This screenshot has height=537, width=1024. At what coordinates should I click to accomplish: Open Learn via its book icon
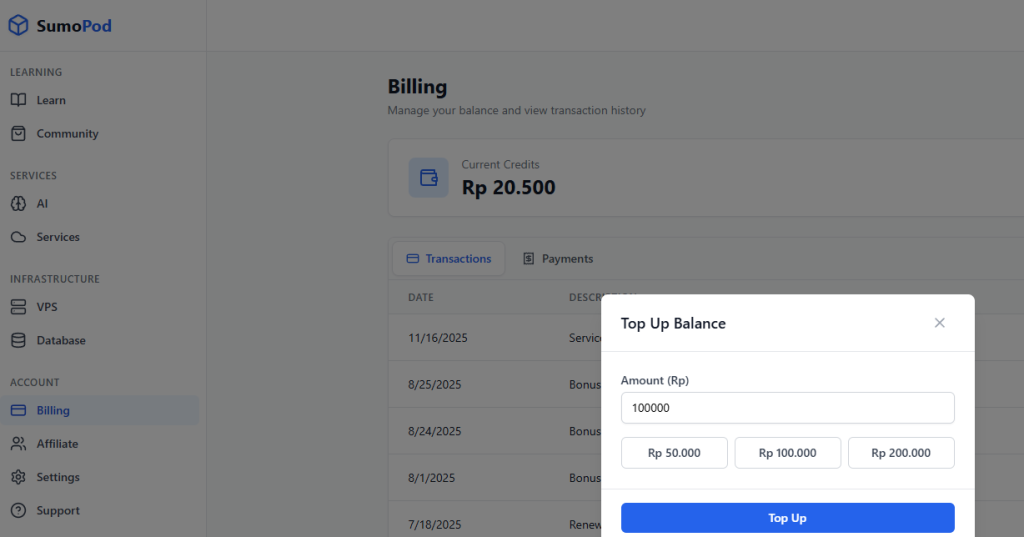click(18, 100)
